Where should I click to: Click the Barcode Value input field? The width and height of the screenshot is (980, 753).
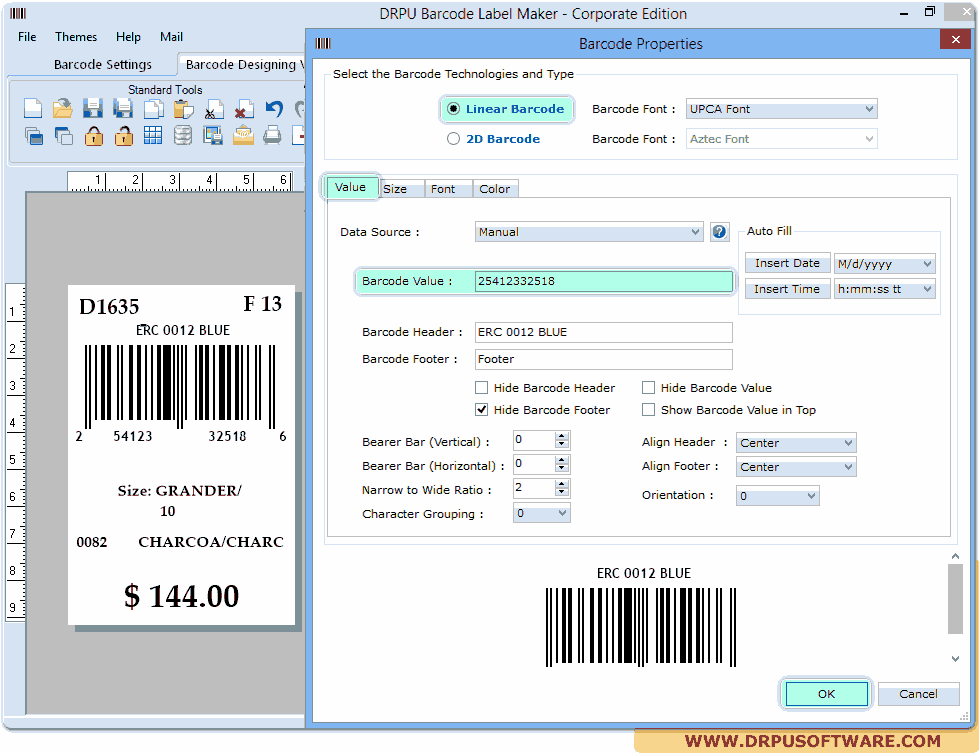click(x=603, y=281)
